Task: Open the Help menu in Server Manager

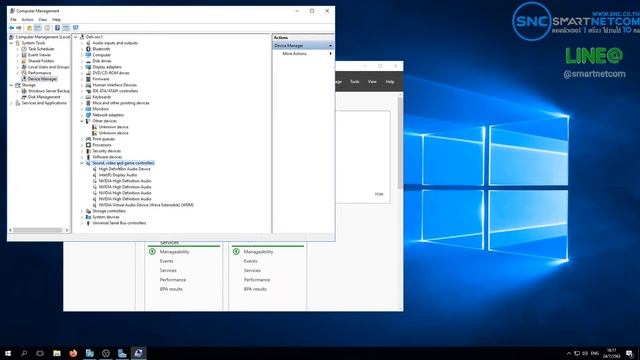Action: tap(390, 82)
